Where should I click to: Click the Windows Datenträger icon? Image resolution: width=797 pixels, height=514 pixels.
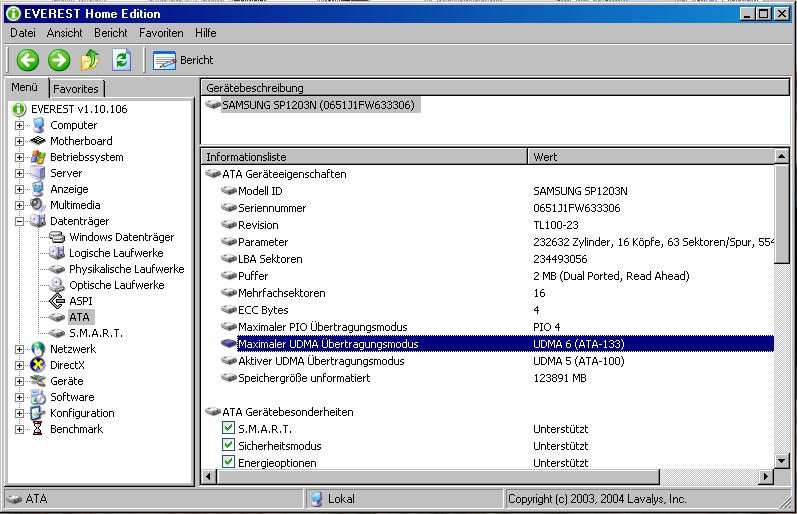click(57, 237)
